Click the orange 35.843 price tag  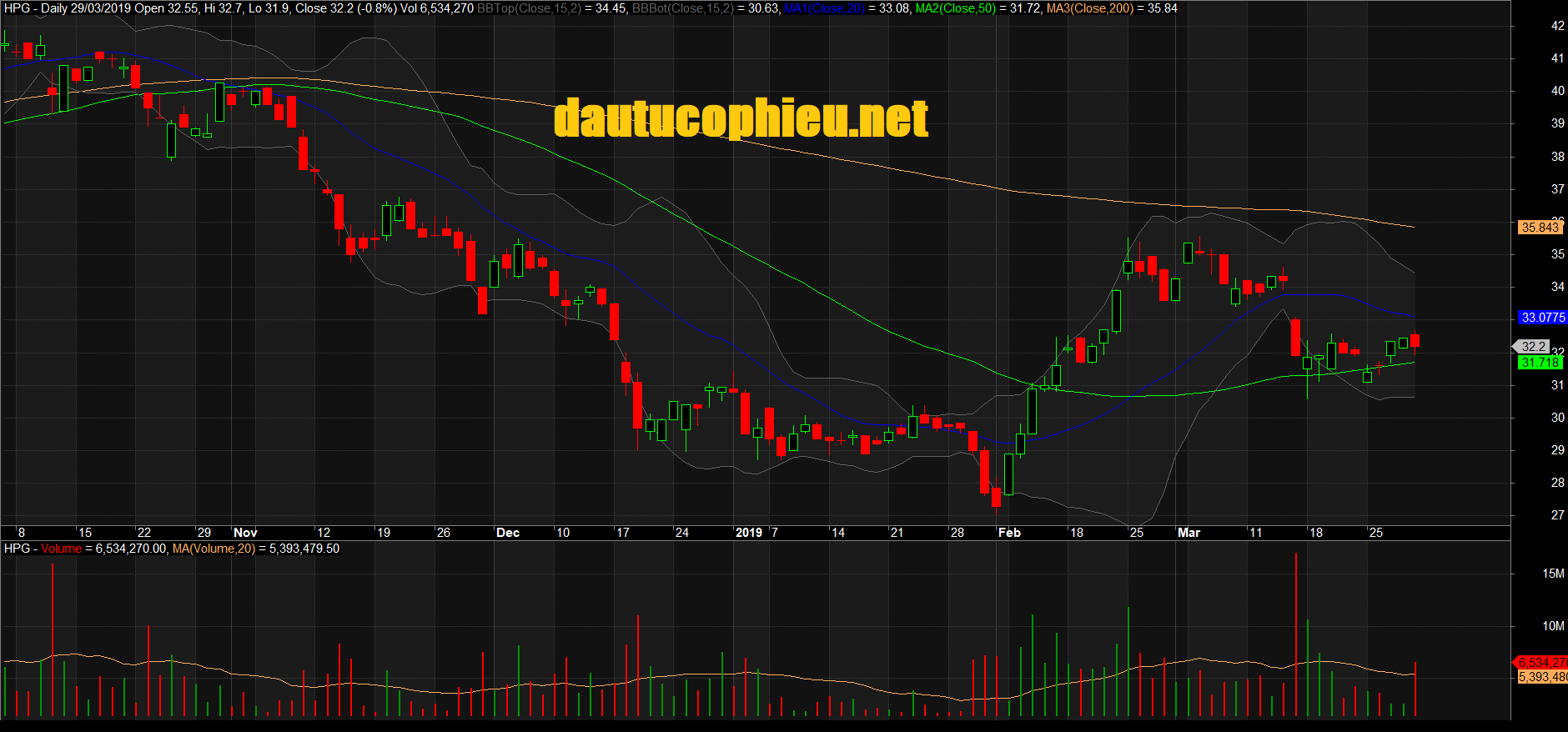[1540, 227]
